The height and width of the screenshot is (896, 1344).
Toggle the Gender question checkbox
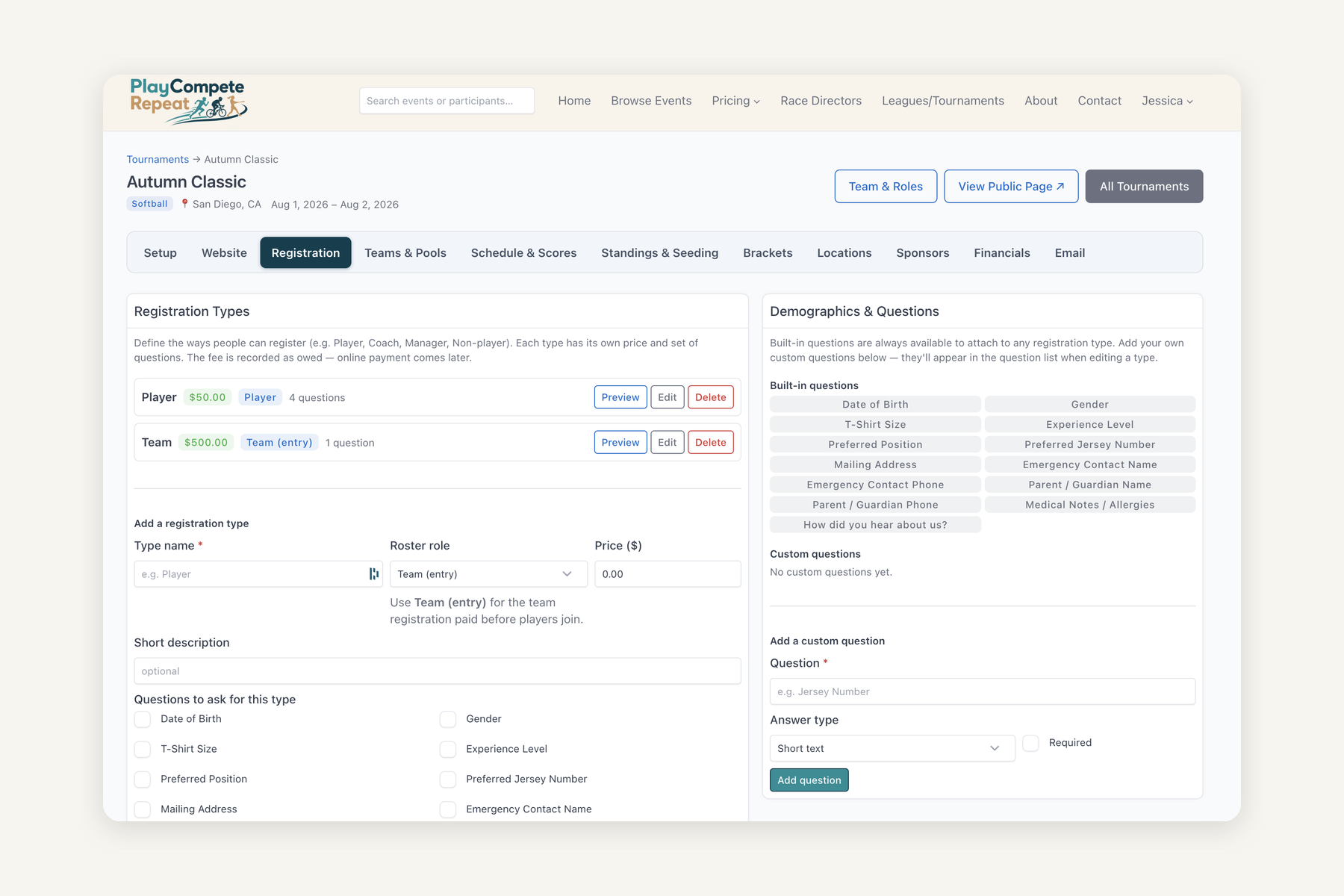tap(448, 719)
